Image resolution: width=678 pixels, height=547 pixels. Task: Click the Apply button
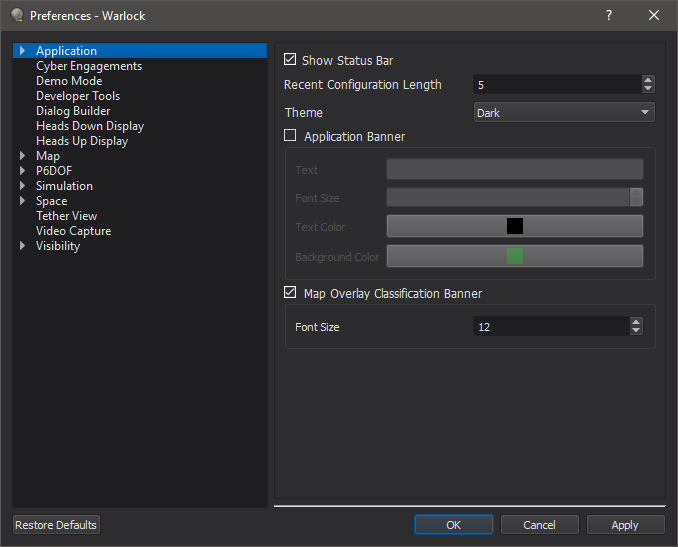625,525
